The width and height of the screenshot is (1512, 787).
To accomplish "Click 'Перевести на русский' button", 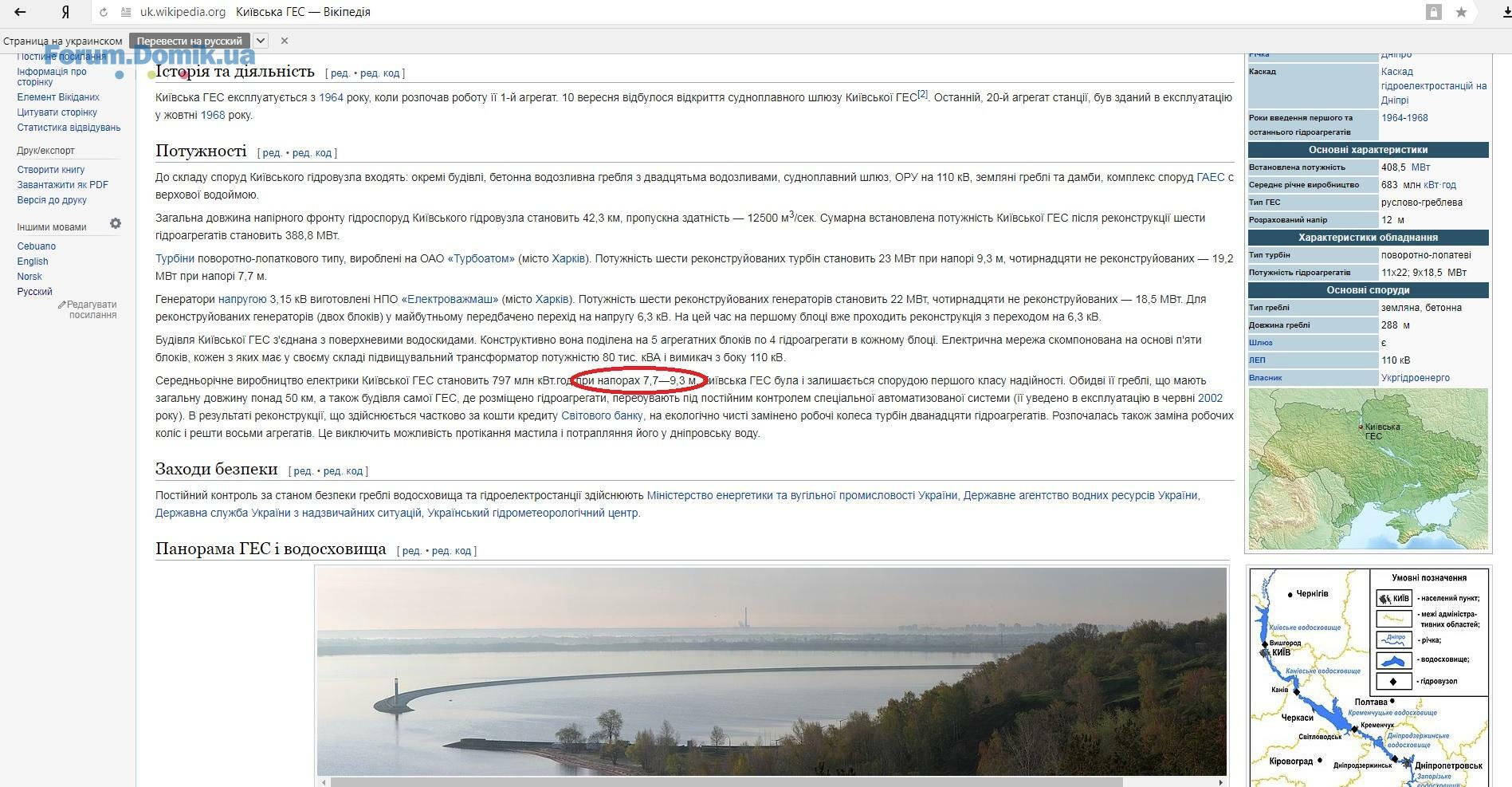I will 190,41.
